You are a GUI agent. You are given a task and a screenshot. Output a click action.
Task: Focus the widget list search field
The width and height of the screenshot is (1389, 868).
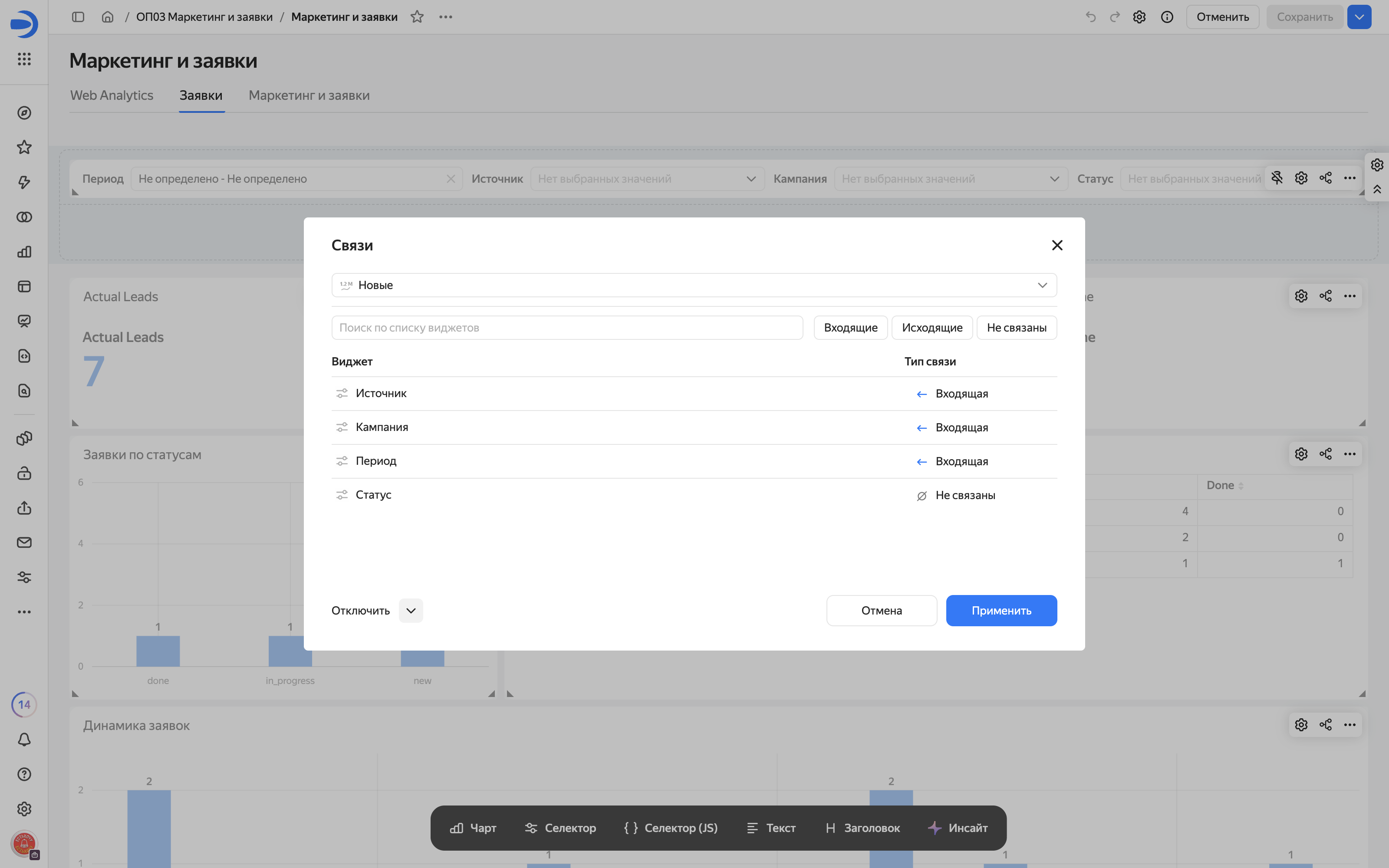click(567, 328)
